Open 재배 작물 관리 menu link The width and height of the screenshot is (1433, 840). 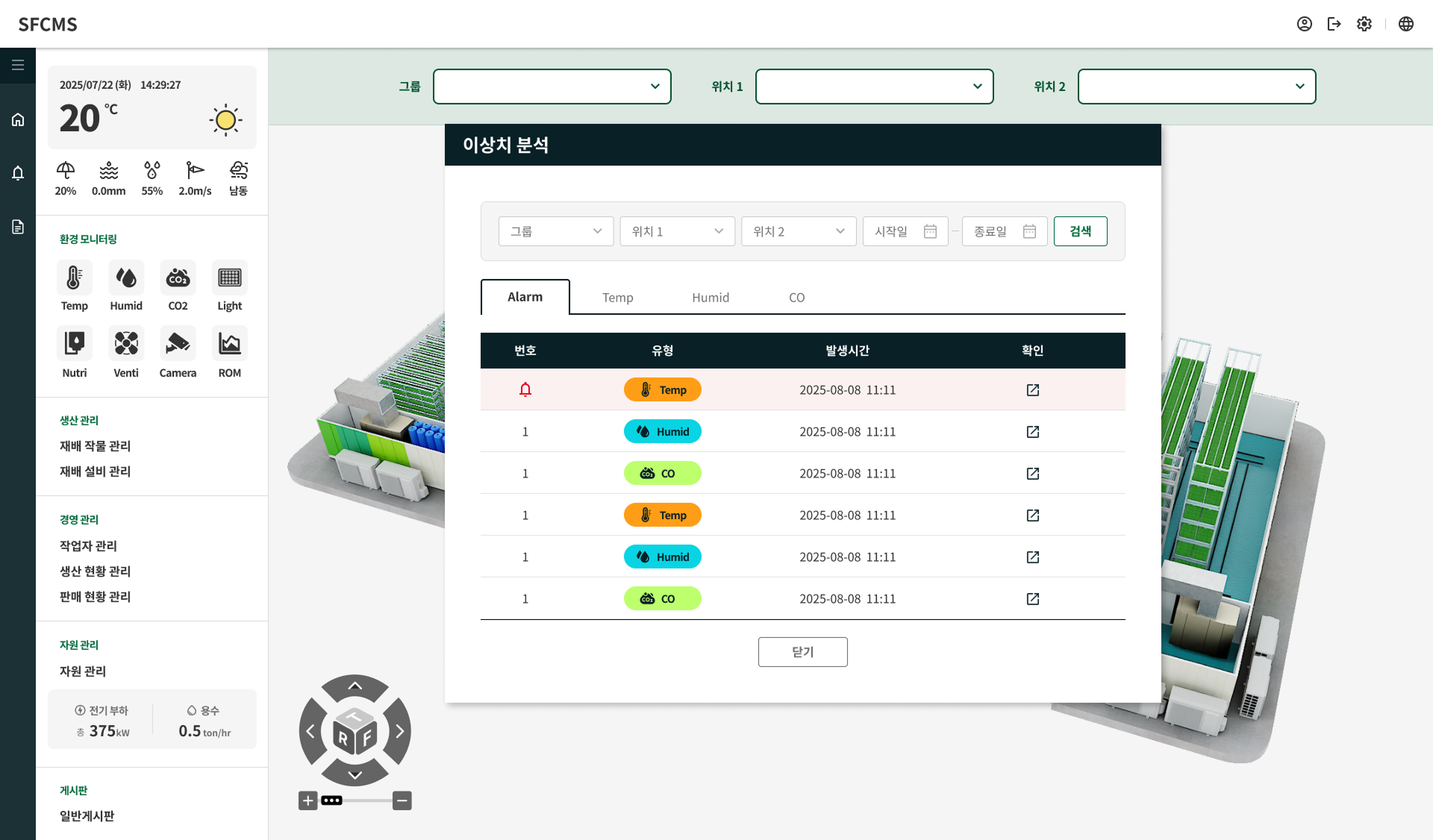click(95, 446)
